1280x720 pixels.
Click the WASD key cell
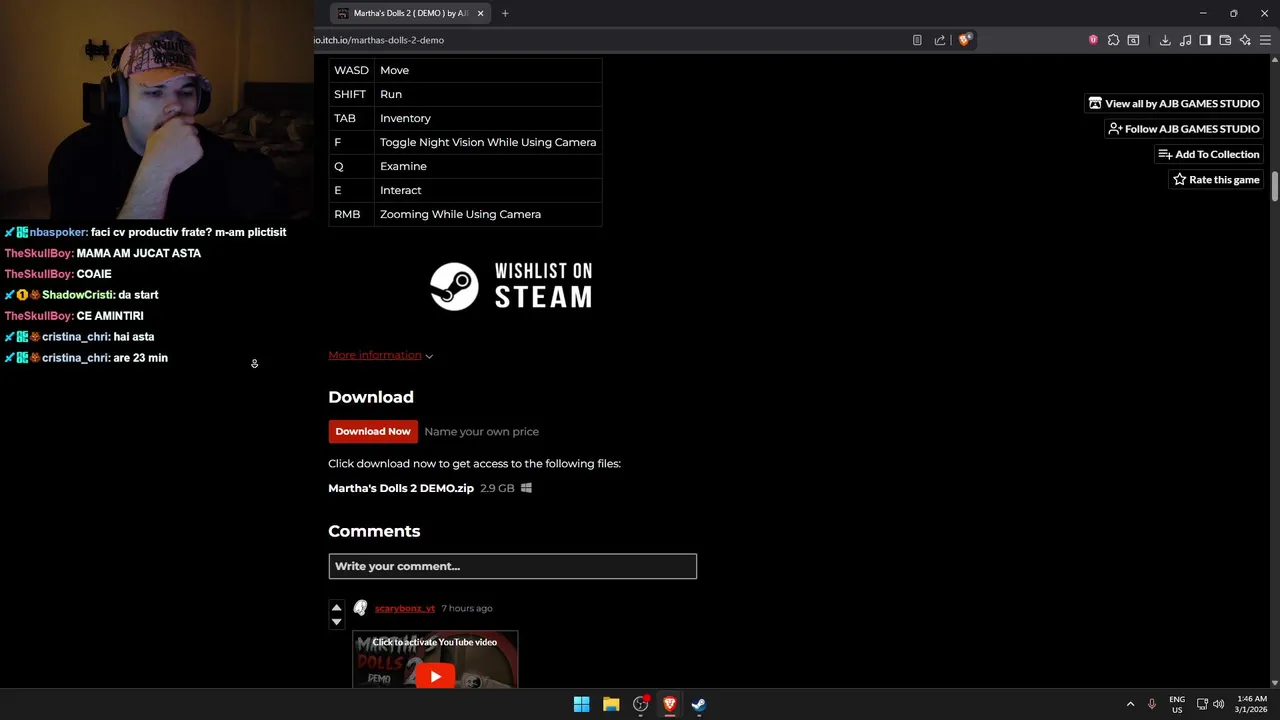351,70
